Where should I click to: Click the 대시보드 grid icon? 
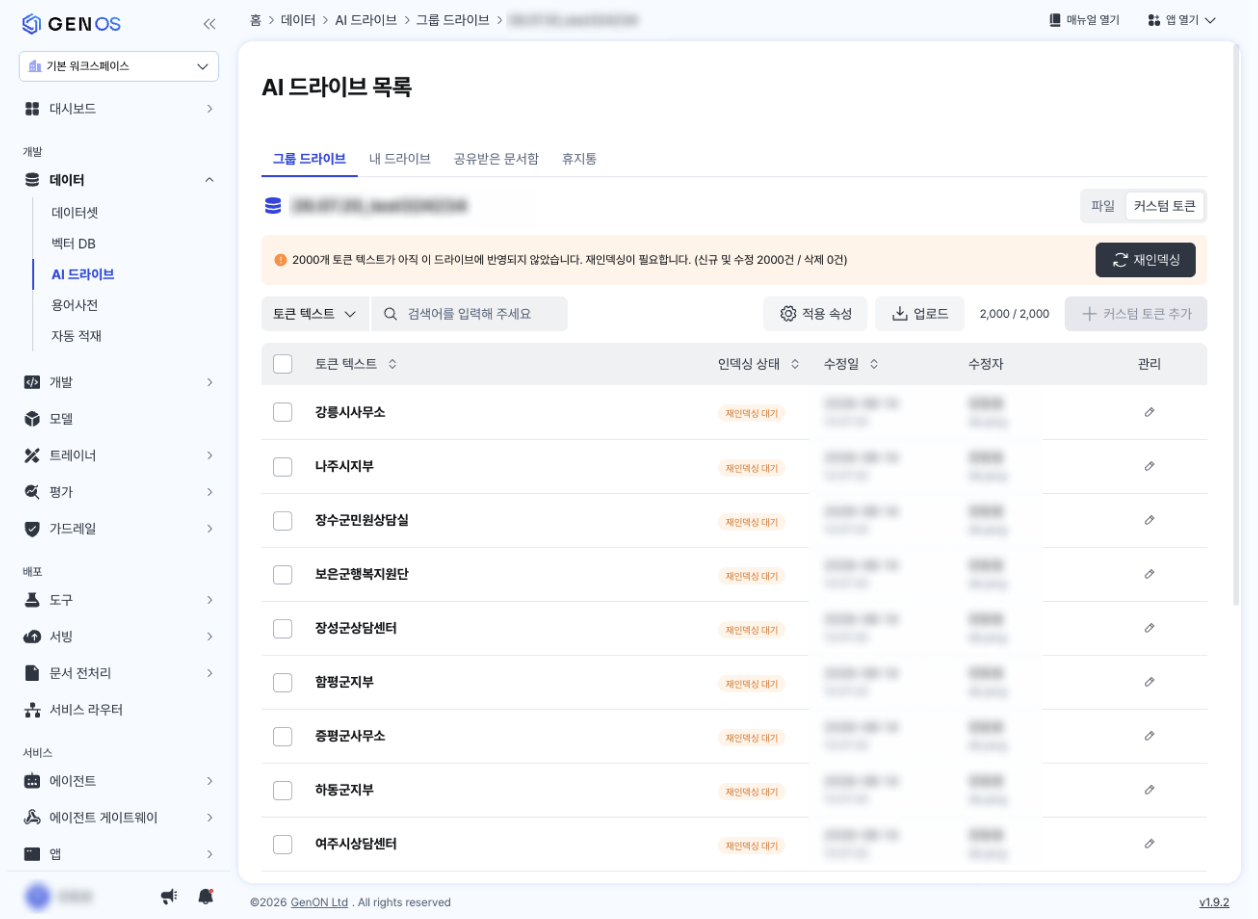point(32,108)
